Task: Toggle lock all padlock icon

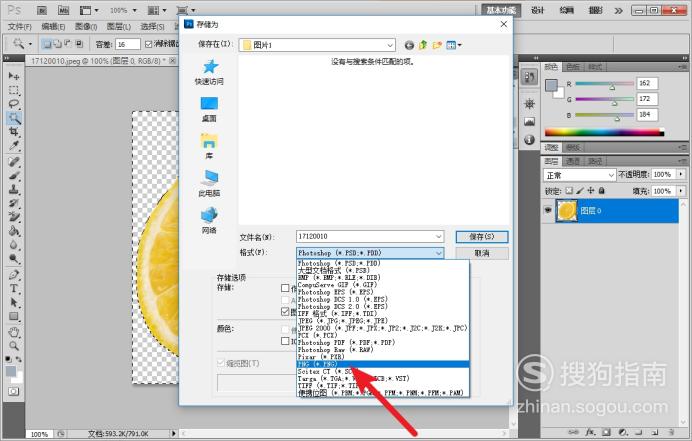Action: click(x=601, y=191)
